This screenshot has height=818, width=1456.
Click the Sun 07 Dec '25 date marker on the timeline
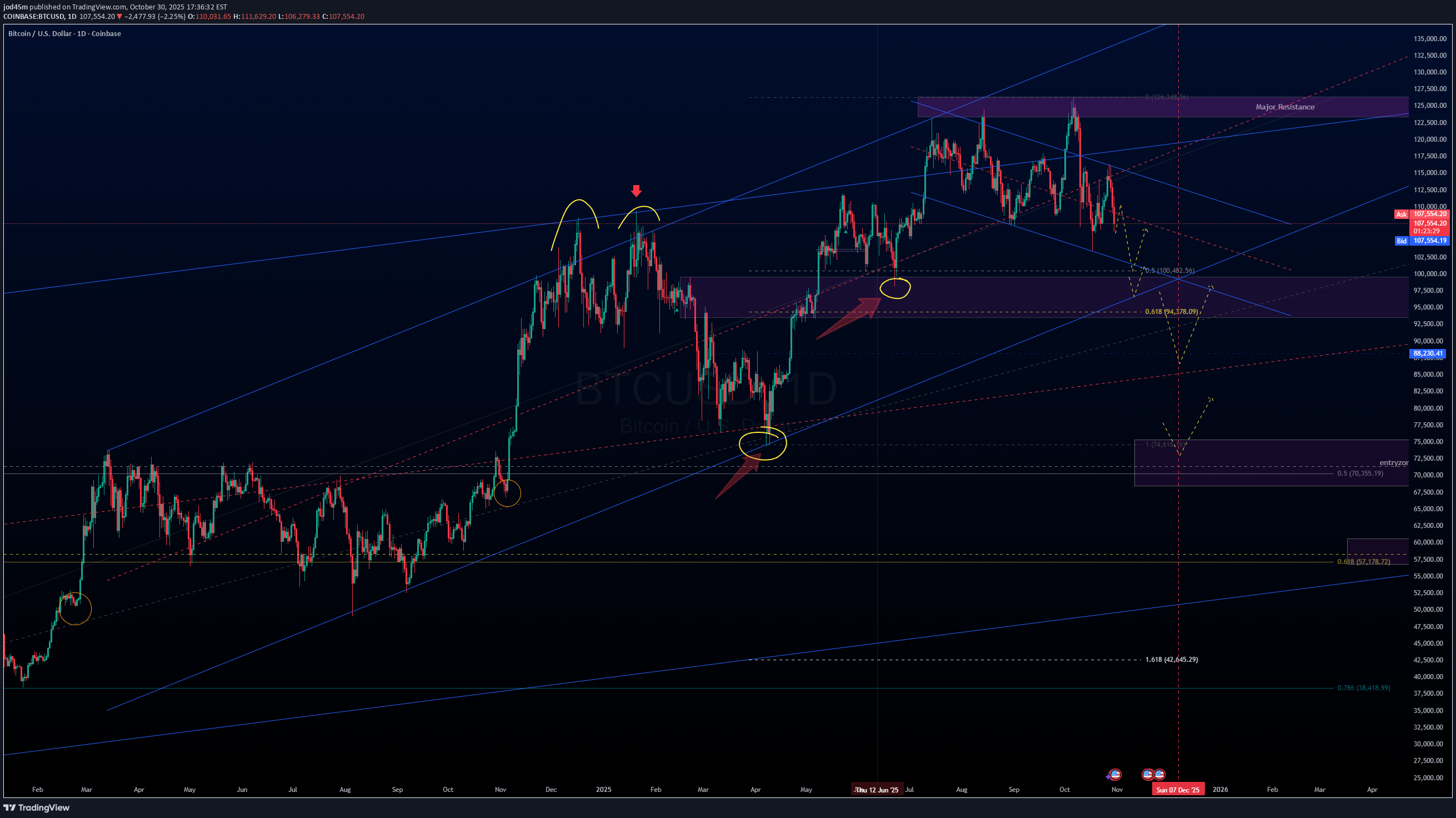tap(1178, 789)
